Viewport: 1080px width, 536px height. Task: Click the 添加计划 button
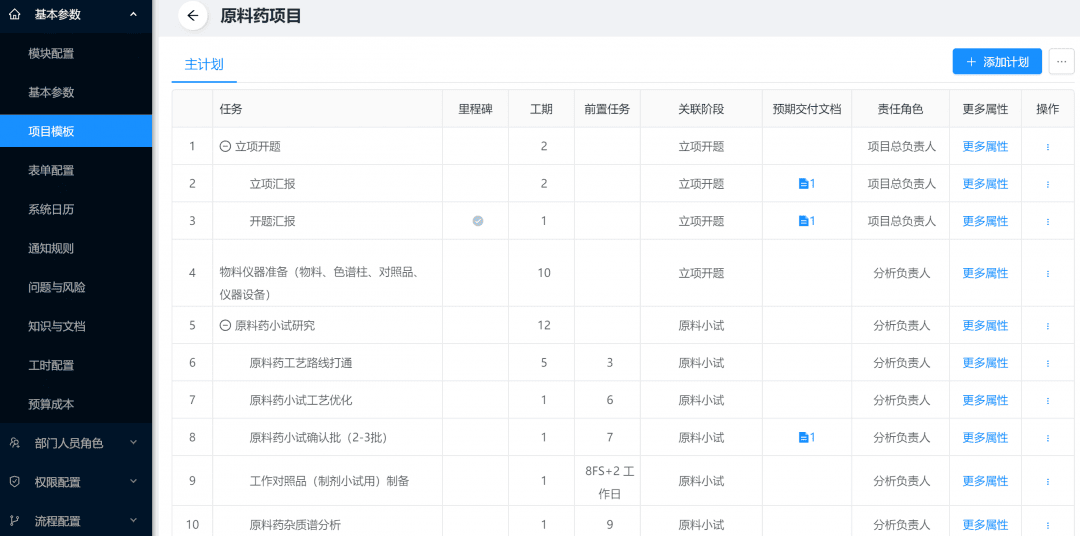pos(997,61)
